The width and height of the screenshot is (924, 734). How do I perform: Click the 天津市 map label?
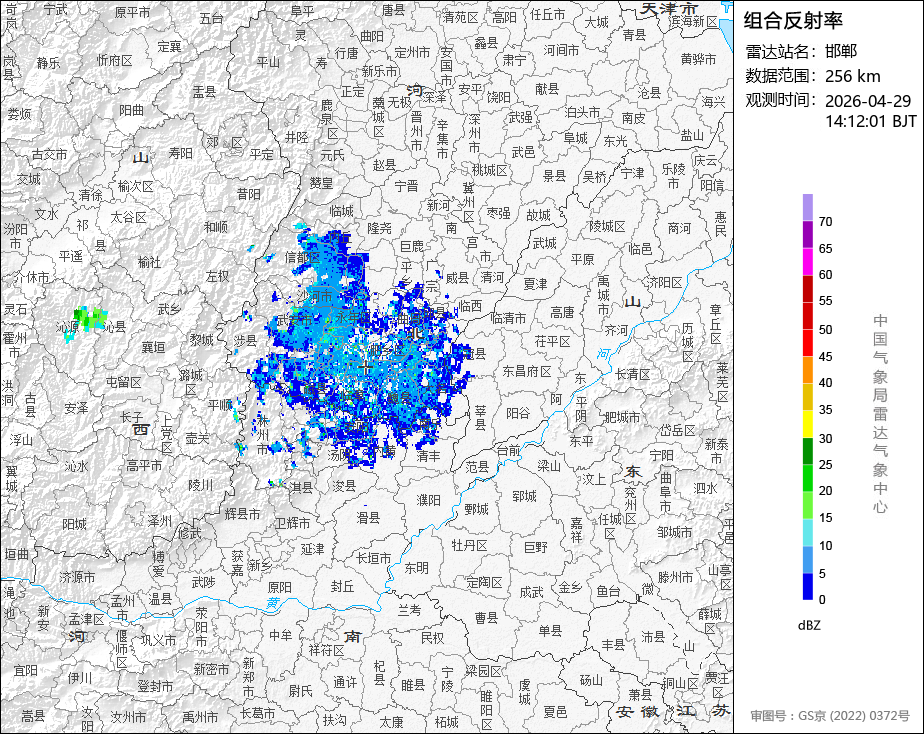[x=669, y=9]
